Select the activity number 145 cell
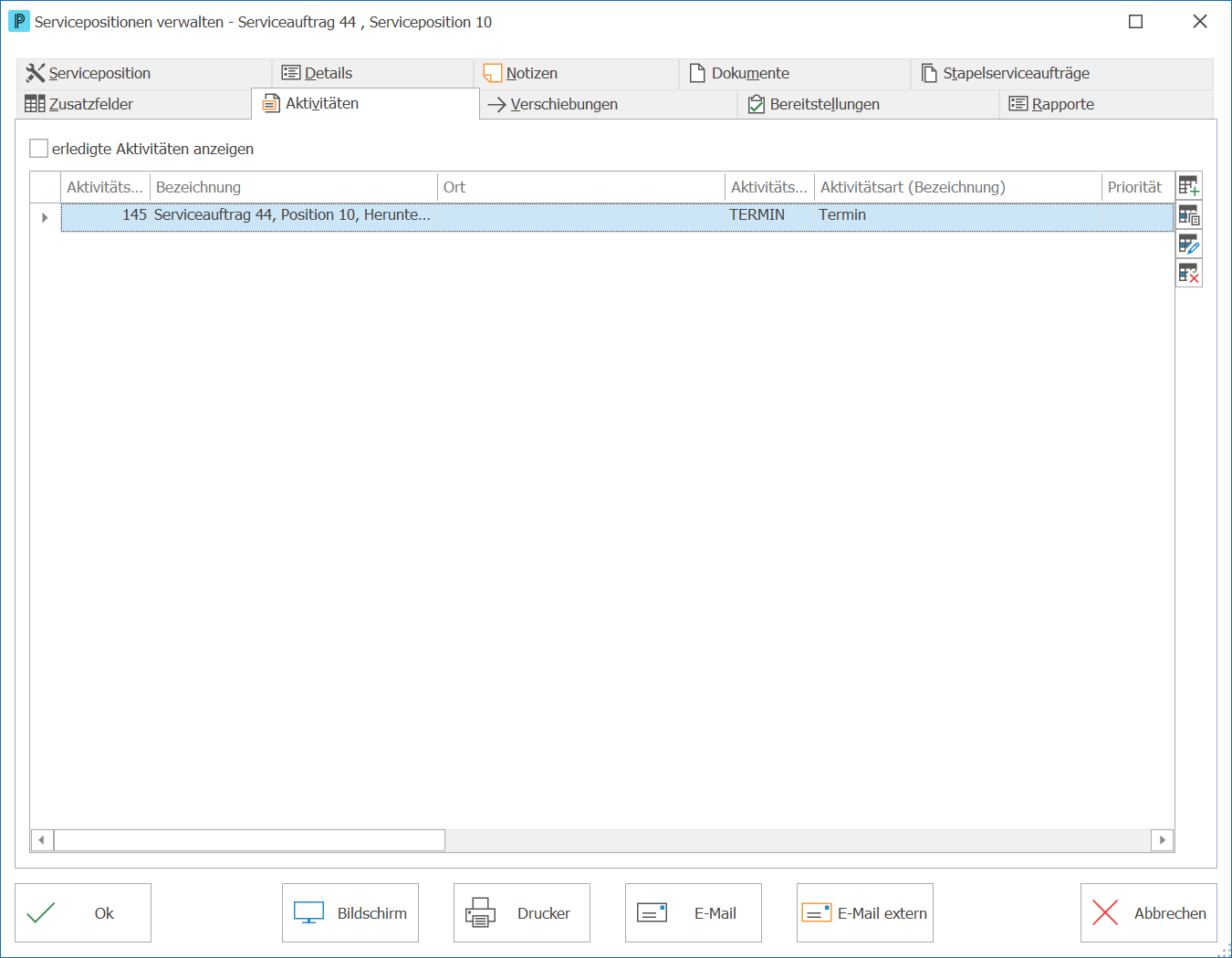The height and width of the screenshot is (958, 1232). click(106, 215)
